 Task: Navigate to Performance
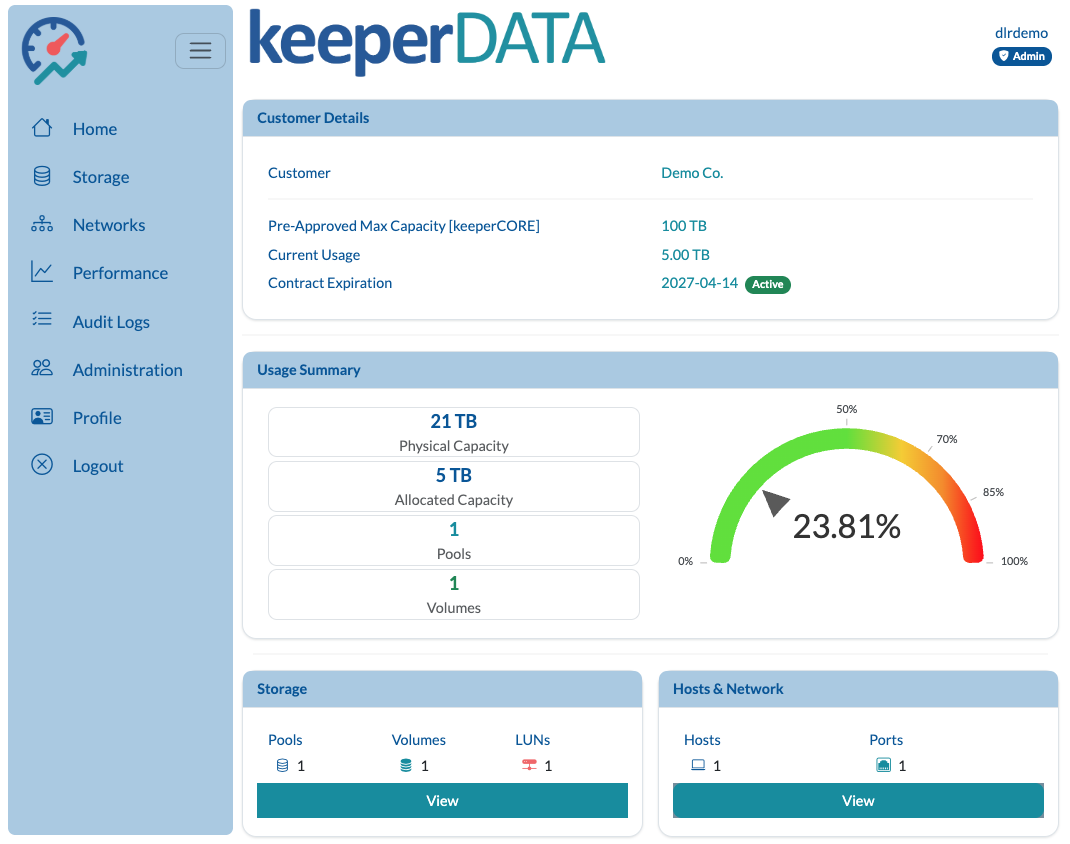[x=120, y=273]
